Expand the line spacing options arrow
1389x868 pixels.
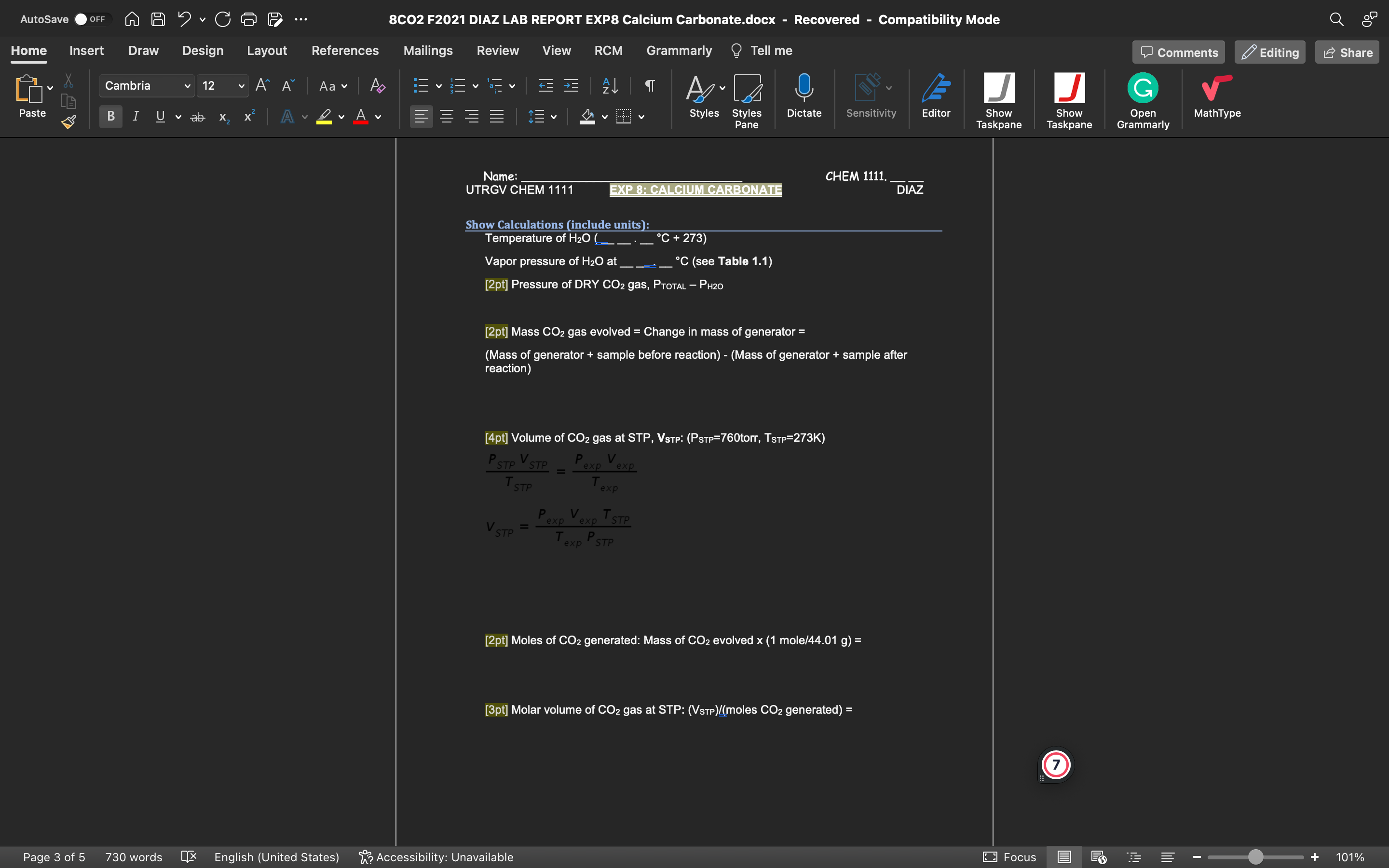pos(553,117)
